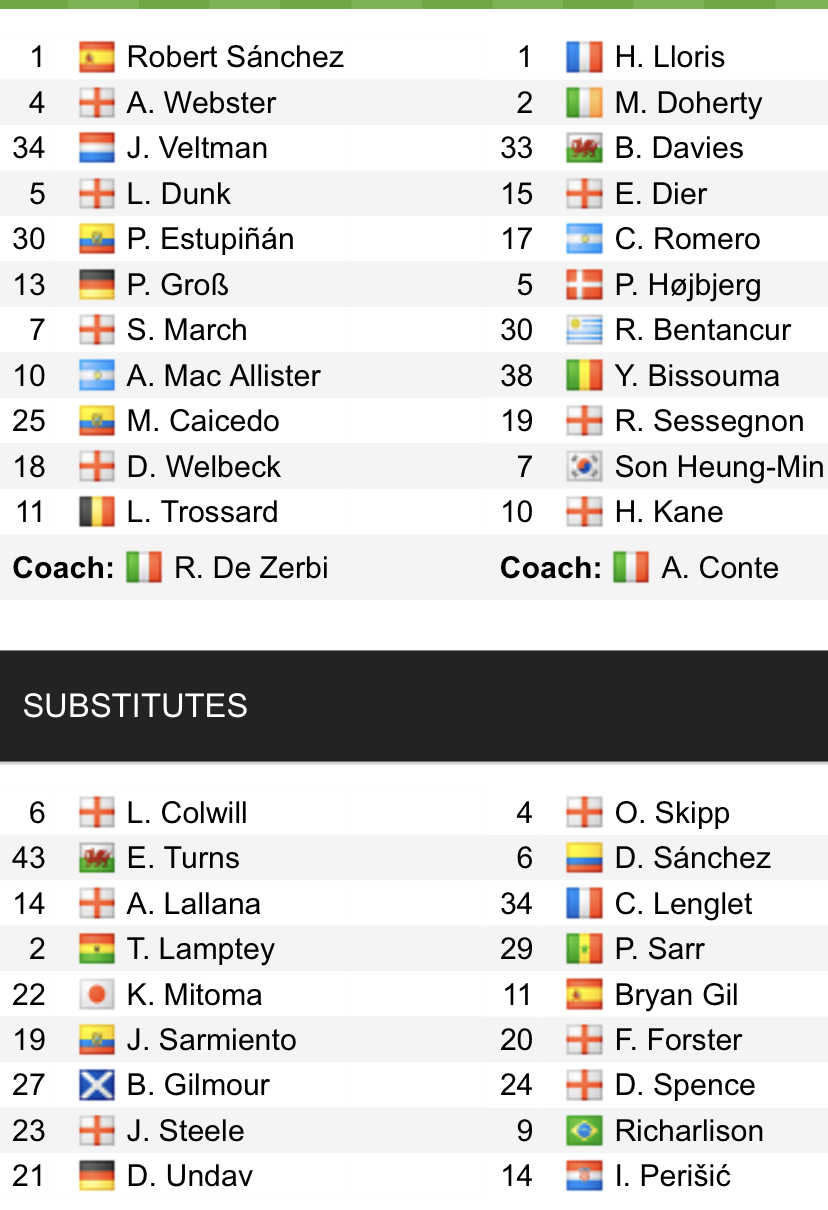This screenshot has width=828, height=1210.
Task: Click the Wales flag beside B. Davies
Action: point(584,148)
